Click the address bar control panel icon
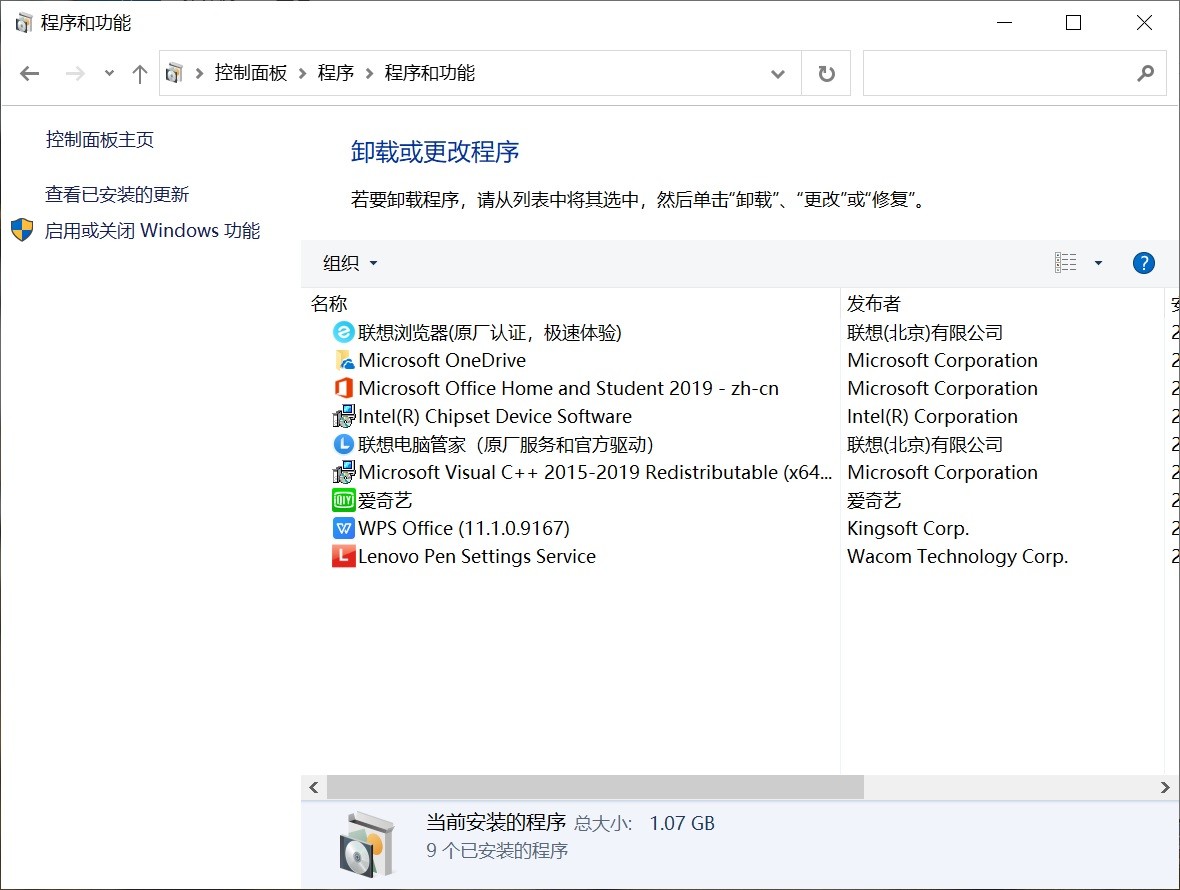The height and width of the screenshot is (890, 1180). (175, 73)
